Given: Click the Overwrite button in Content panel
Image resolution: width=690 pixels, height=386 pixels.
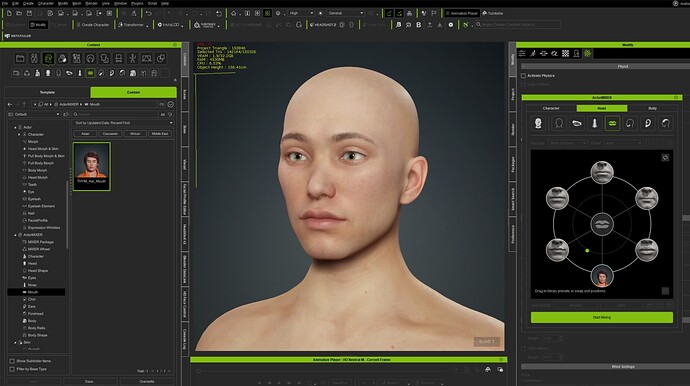Looking at the screenshot, I should tap(147, 382).
